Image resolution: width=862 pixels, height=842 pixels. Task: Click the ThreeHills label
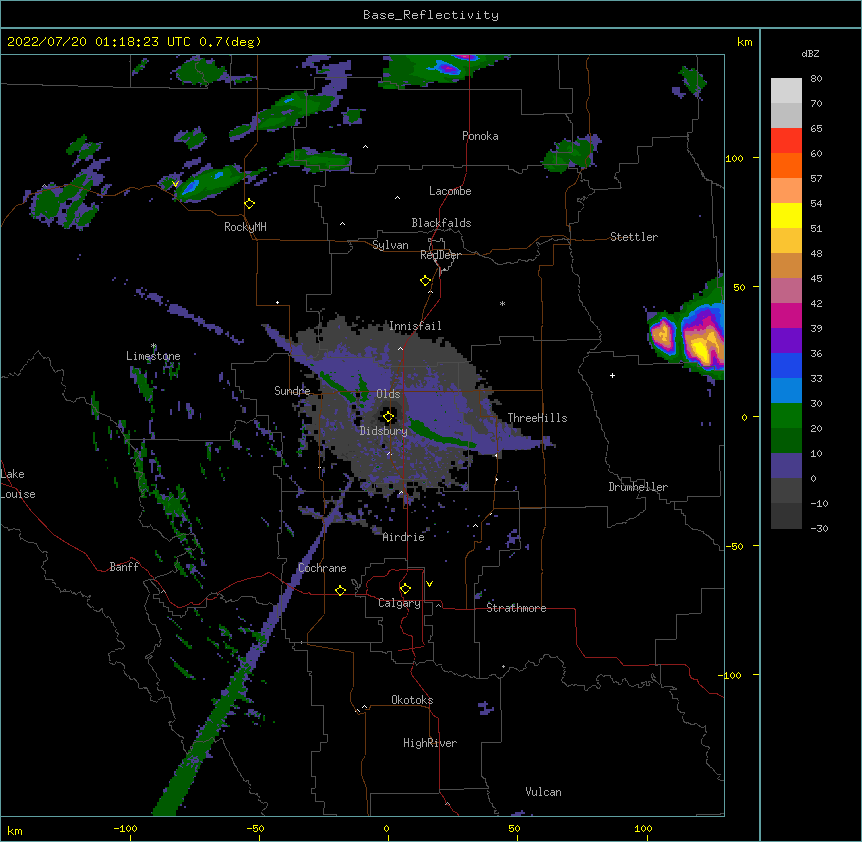coord(537,418)
